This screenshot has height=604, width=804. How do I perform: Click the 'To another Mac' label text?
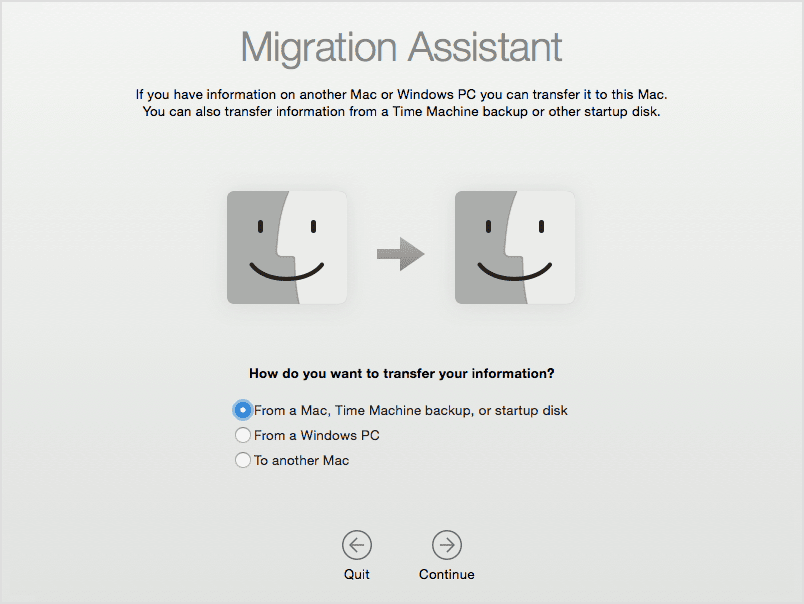pos(301,461)
